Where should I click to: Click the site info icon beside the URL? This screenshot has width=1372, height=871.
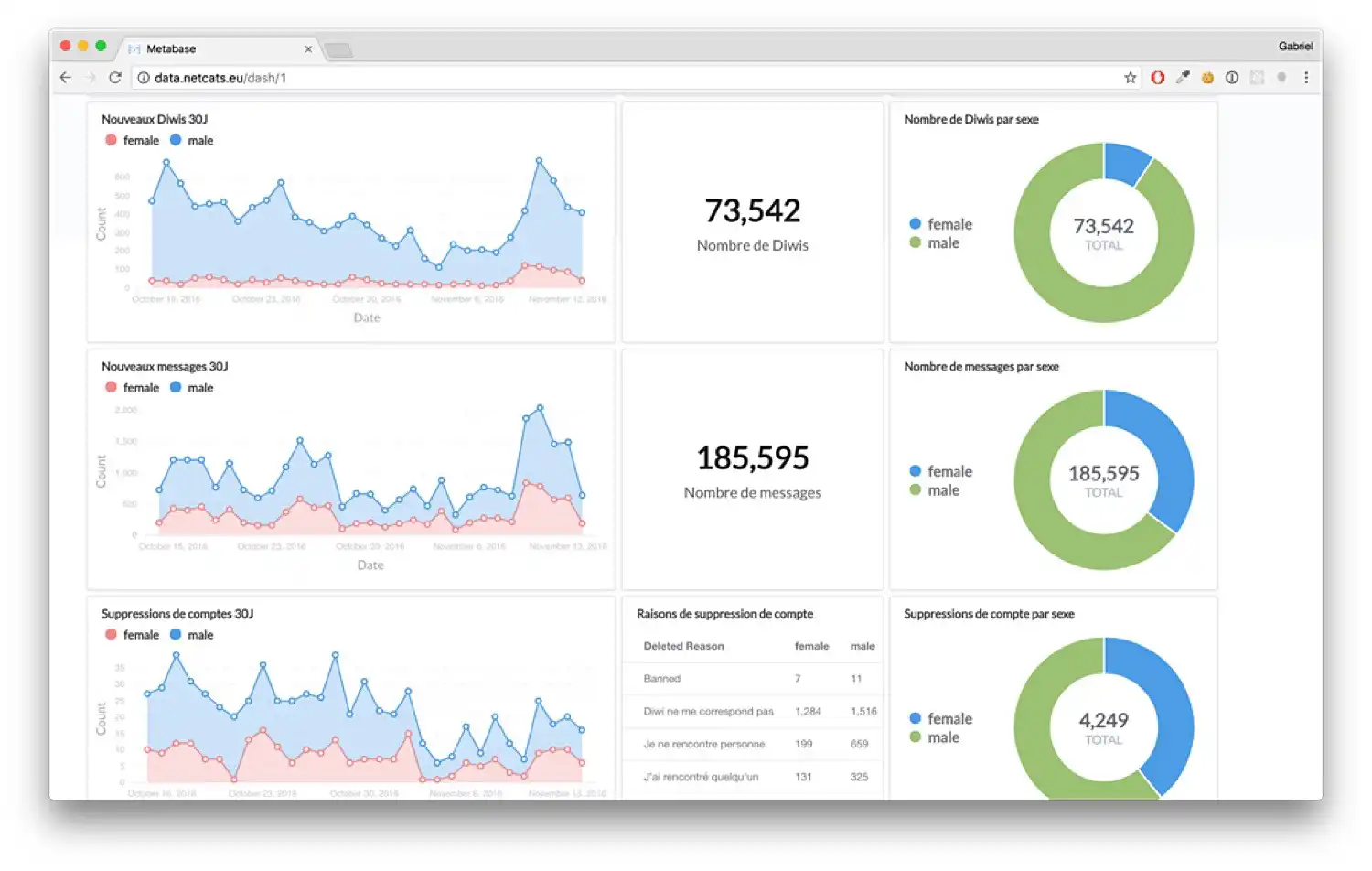[144, 78]
